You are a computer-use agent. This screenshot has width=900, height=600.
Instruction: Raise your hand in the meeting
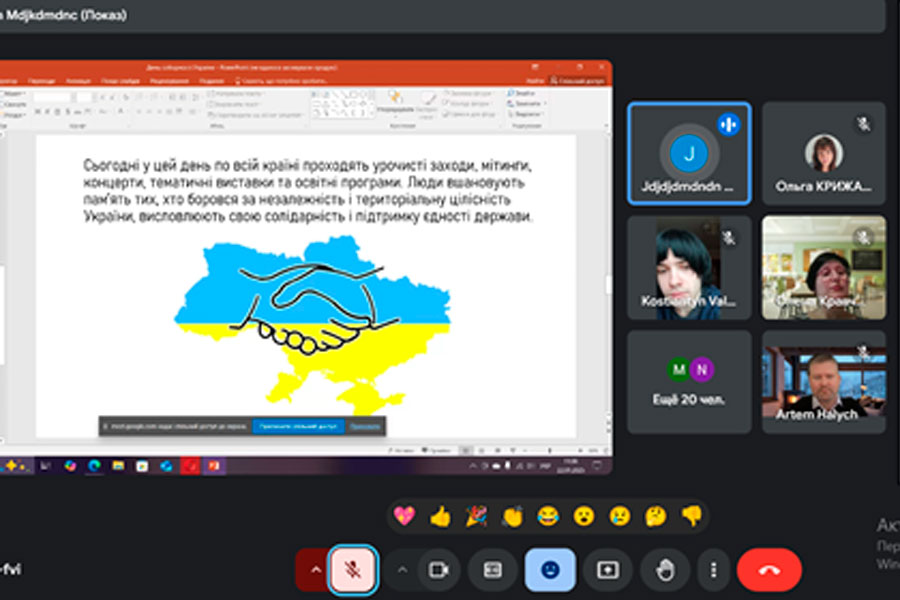click(x=665, y=570)
